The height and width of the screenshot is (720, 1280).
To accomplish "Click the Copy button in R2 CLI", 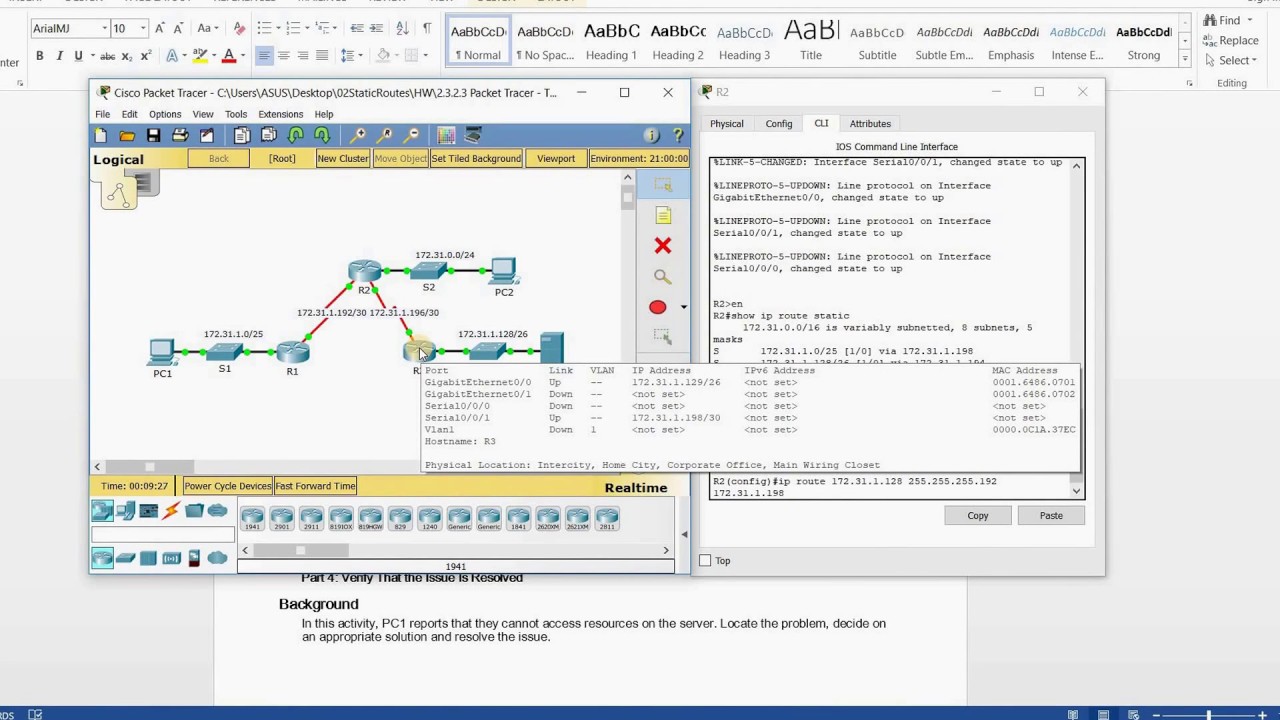I will pyautogui.click(x=978, y=516).
